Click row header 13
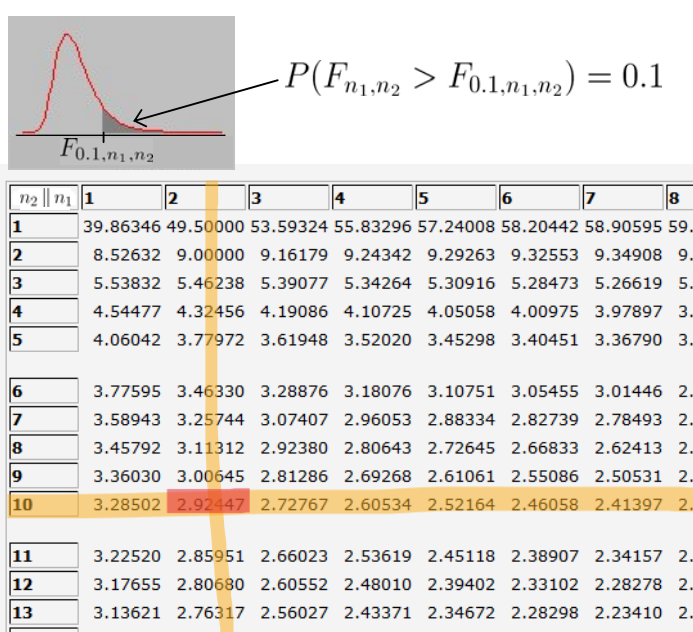The width and height of the screenshot is (693, 632). click(x=43, y=613)
